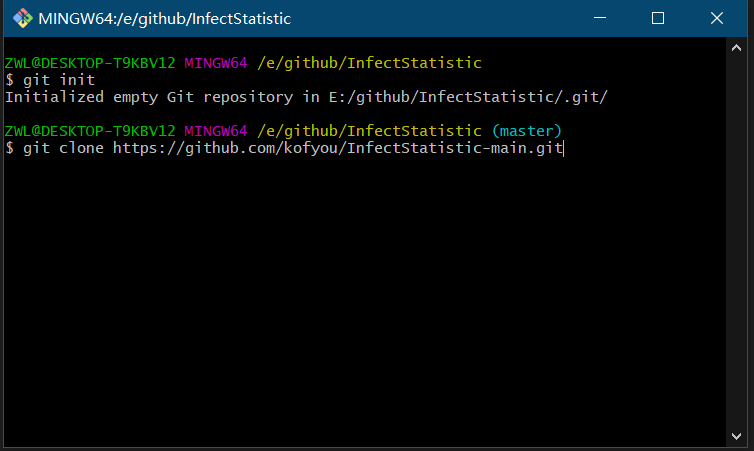Click the empty black terminal area

(364, 298)
